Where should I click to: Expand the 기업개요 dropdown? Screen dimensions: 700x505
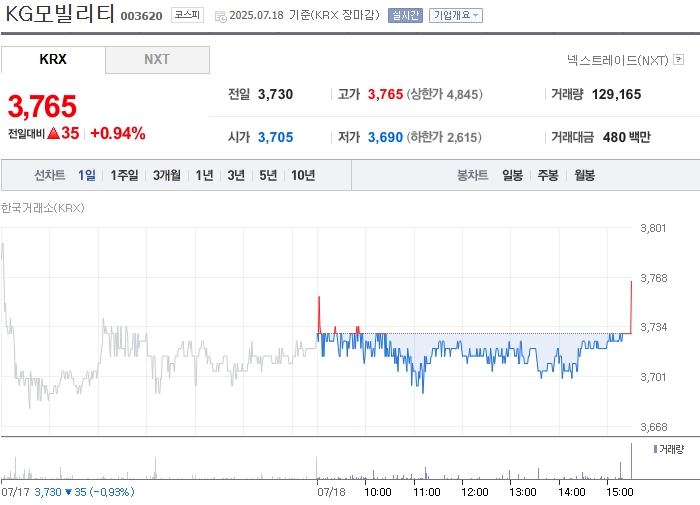(456, 15)
